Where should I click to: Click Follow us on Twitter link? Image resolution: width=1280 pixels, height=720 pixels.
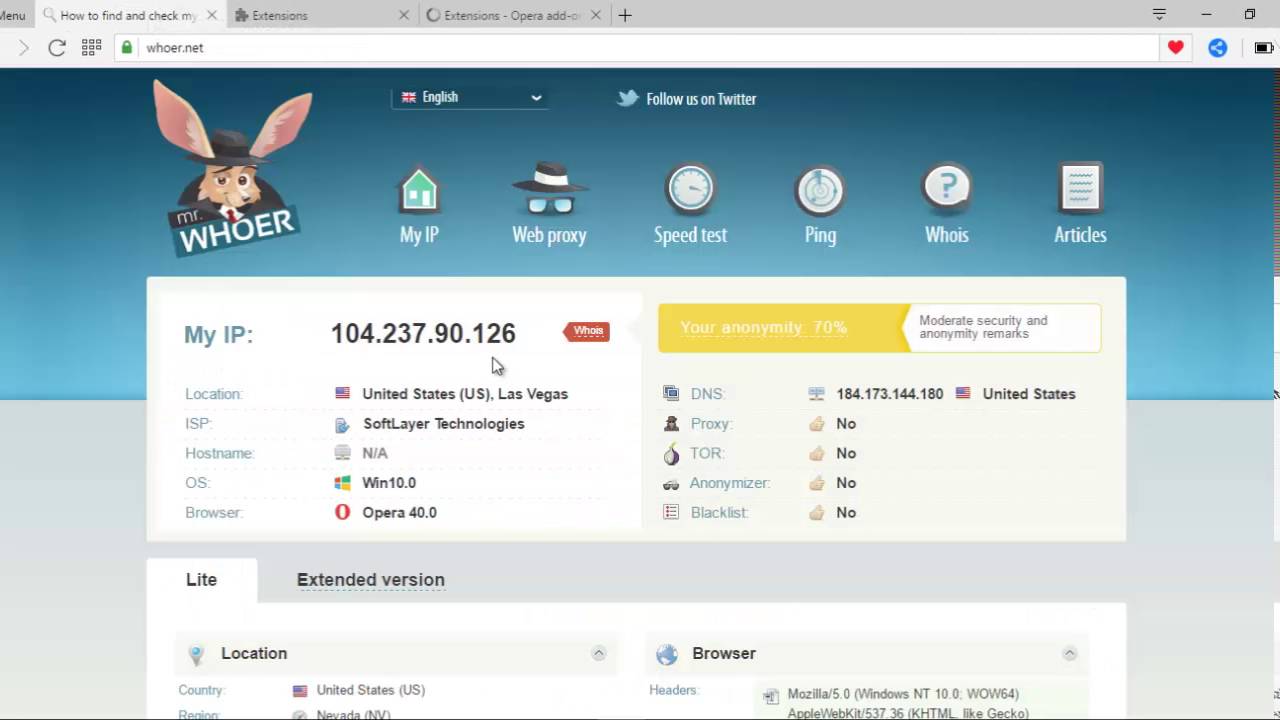(701, 99)
